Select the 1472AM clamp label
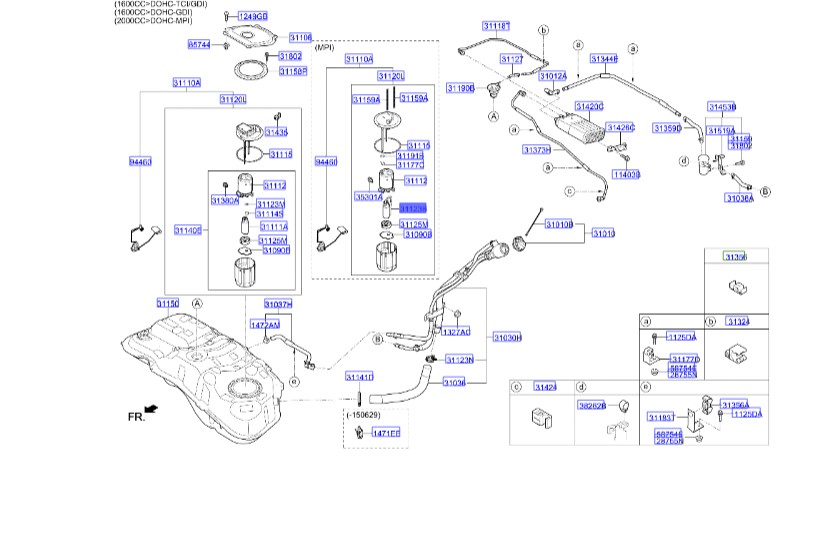840x546 pixels. click(265, 325)
